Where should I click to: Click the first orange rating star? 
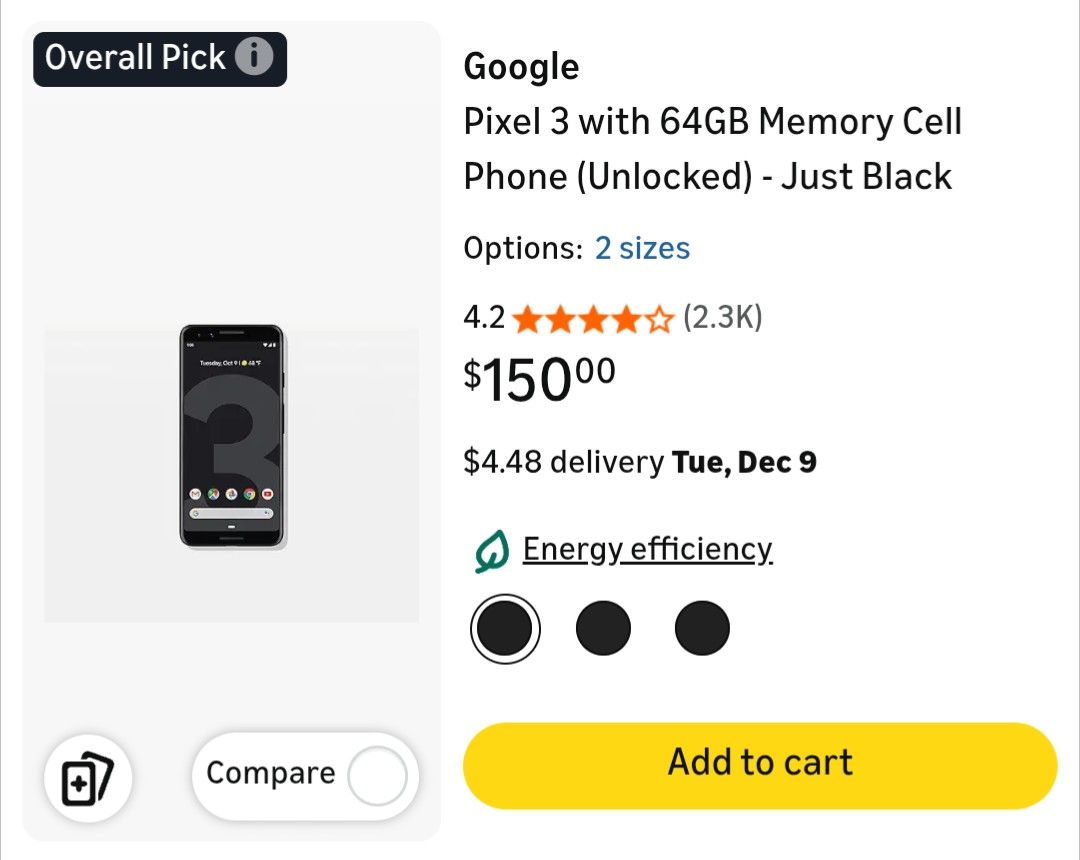528,318
